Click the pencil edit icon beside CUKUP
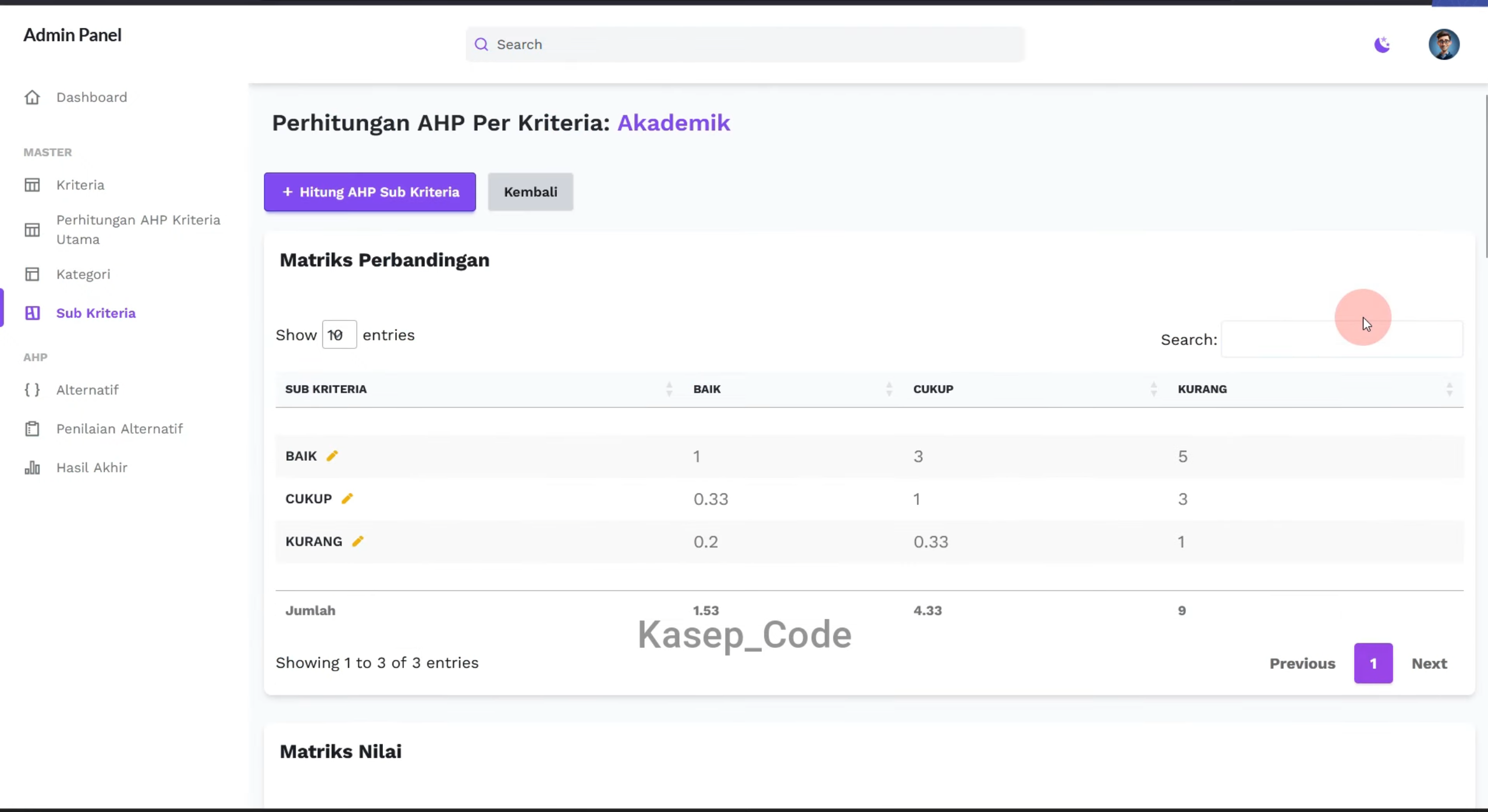Viewport: 1488px width, 812px height. tap(347, 498)
